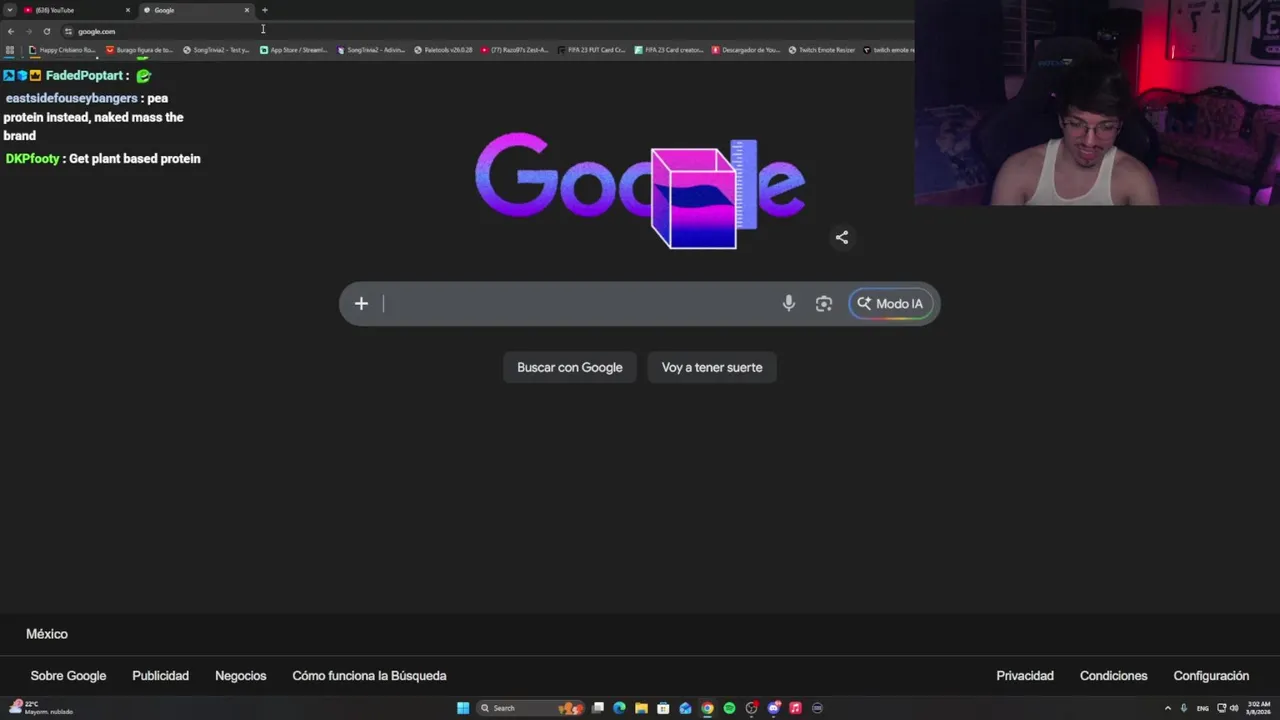Open Happy Cristiano Ro... bookmark
This screenshot has width=1280, height=720.
pyautogui.click(x=62, y=50)
